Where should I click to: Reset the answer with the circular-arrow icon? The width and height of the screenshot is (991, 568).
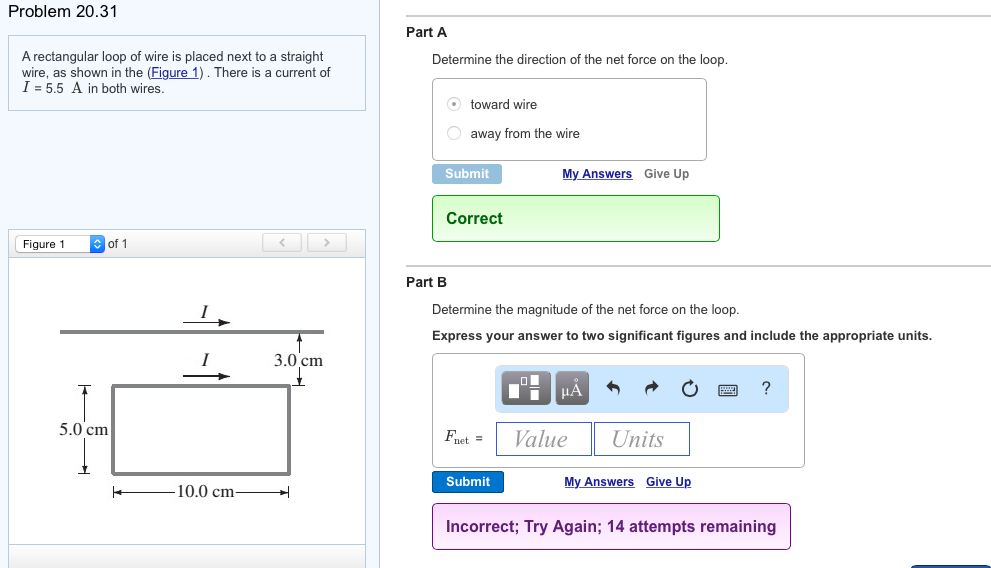tap(689, 389)
